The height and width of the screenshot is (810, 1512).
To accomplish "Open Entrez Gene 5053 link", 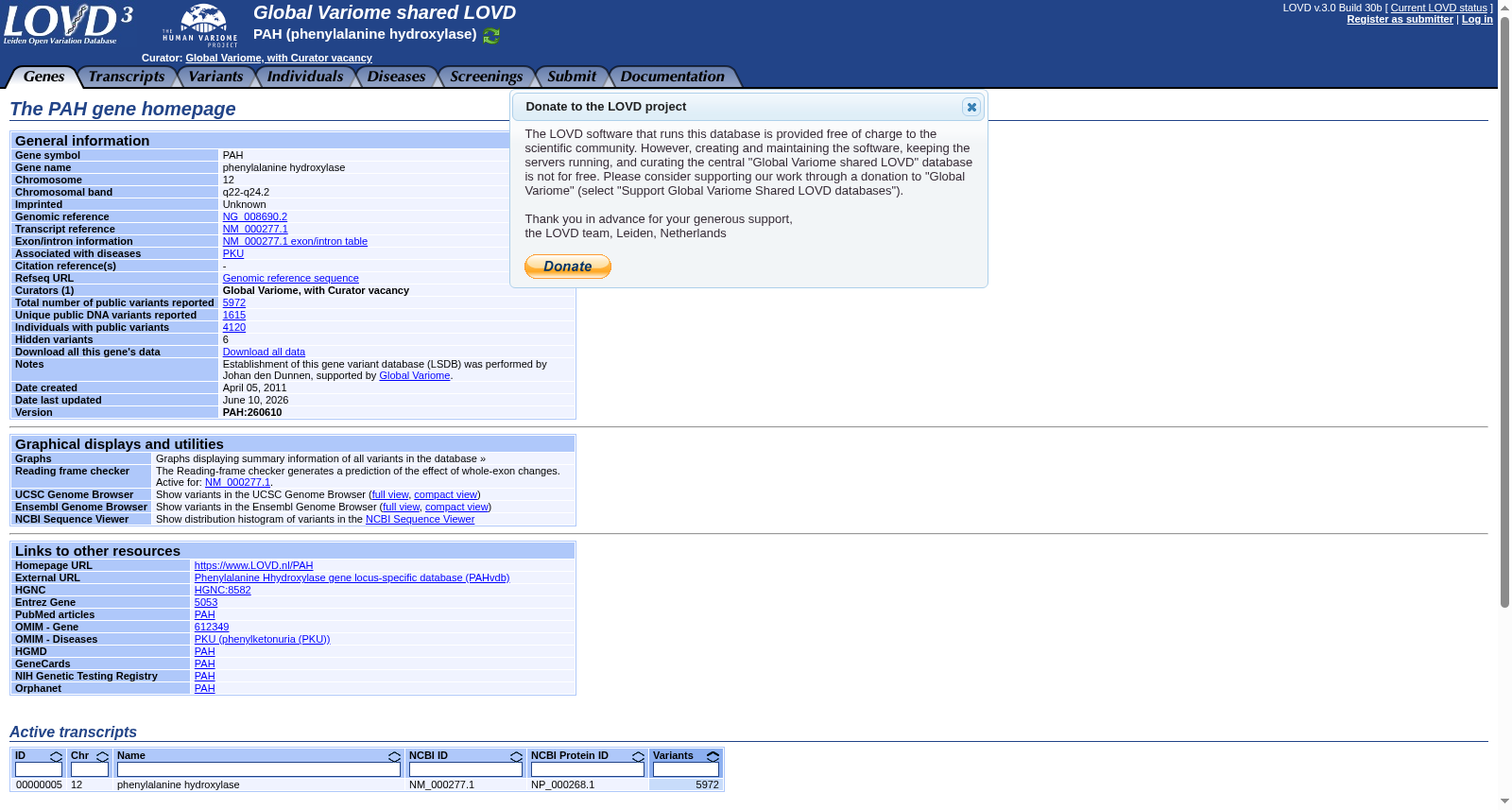I will (205, 602).
